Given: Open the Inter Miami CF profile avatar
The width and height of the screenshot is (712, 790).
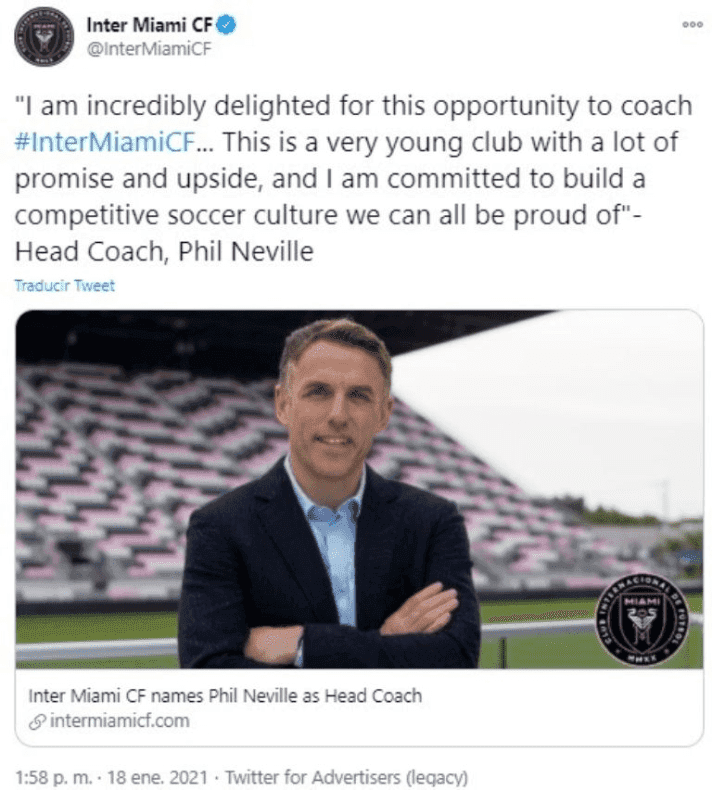Looking at the screenshot, I should (45, 37).
